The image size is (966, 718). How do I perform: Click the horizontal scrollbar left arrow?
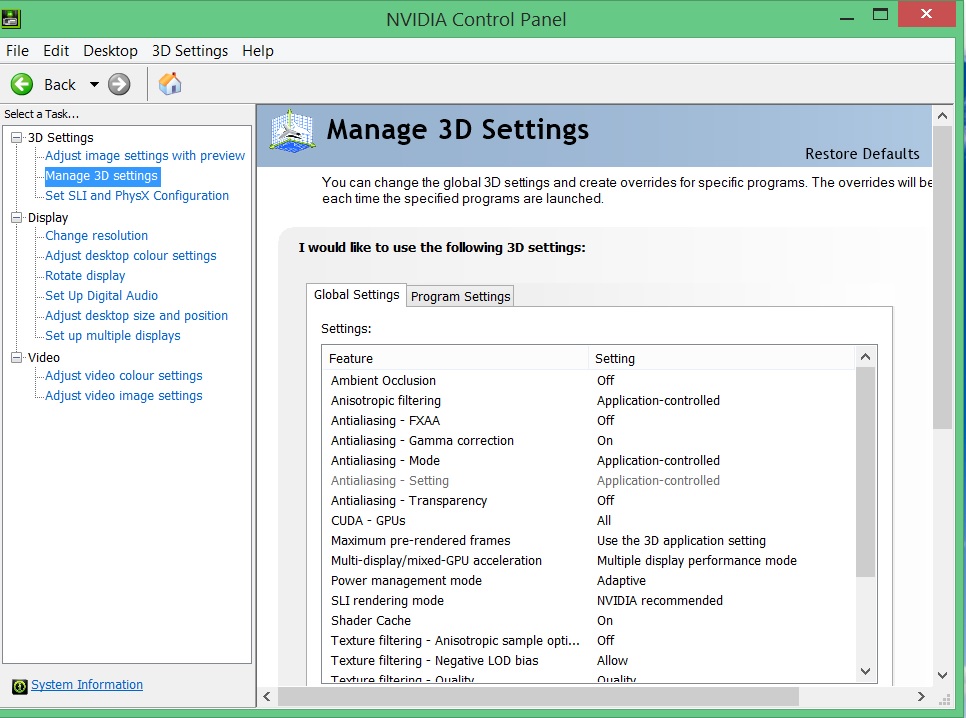pos(267,696)
